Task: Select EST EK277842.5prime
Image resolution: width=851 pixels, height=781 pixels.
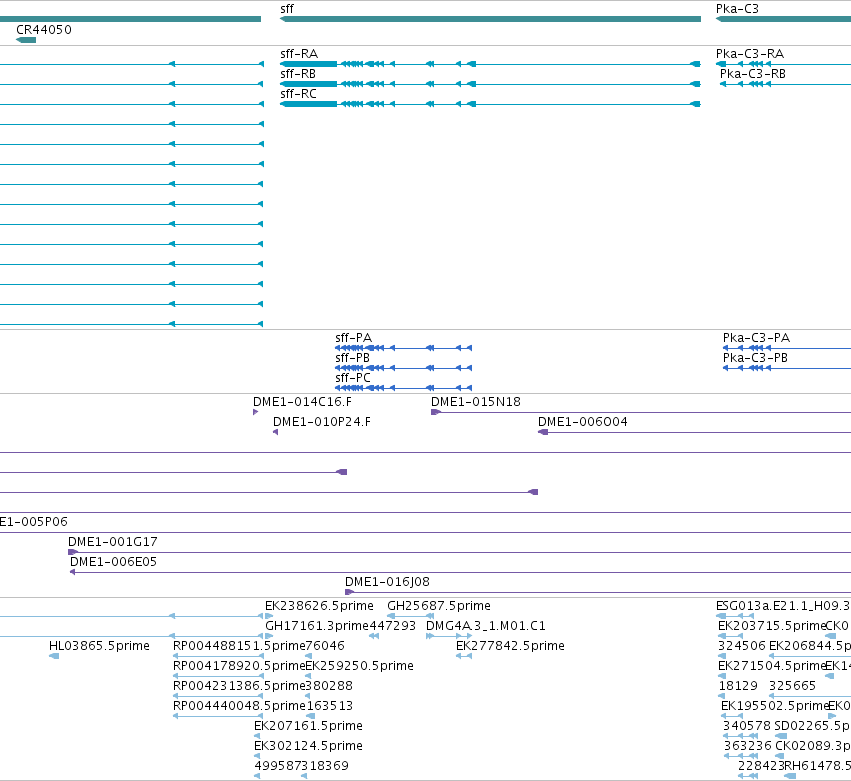Action: (x=510, y=646)
